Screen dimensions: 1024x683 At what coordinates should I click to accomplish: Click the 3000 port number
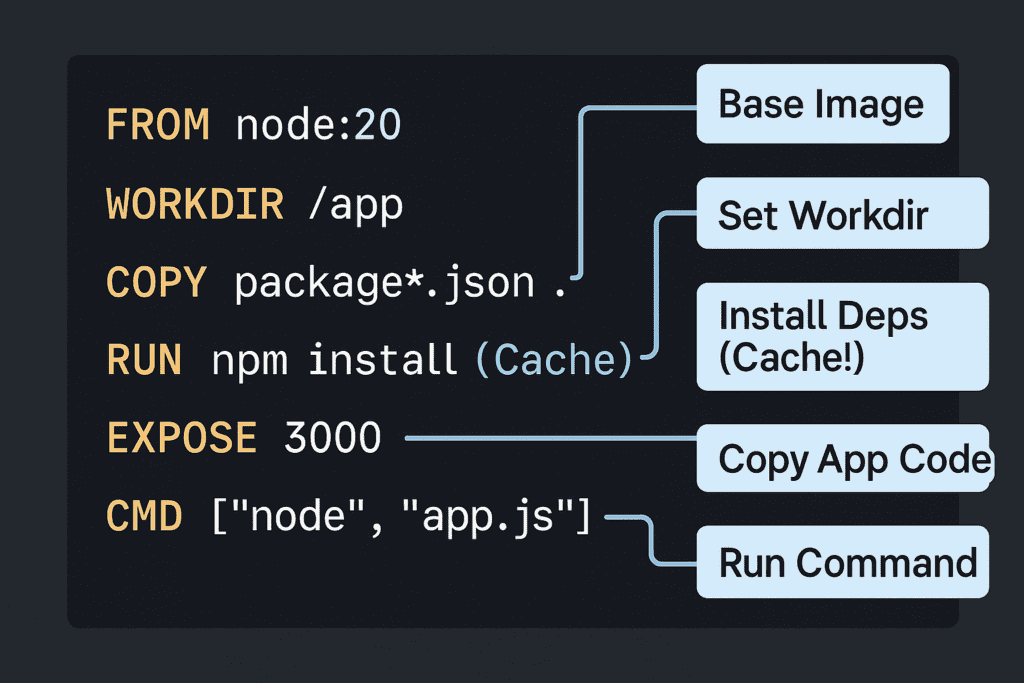332,437
